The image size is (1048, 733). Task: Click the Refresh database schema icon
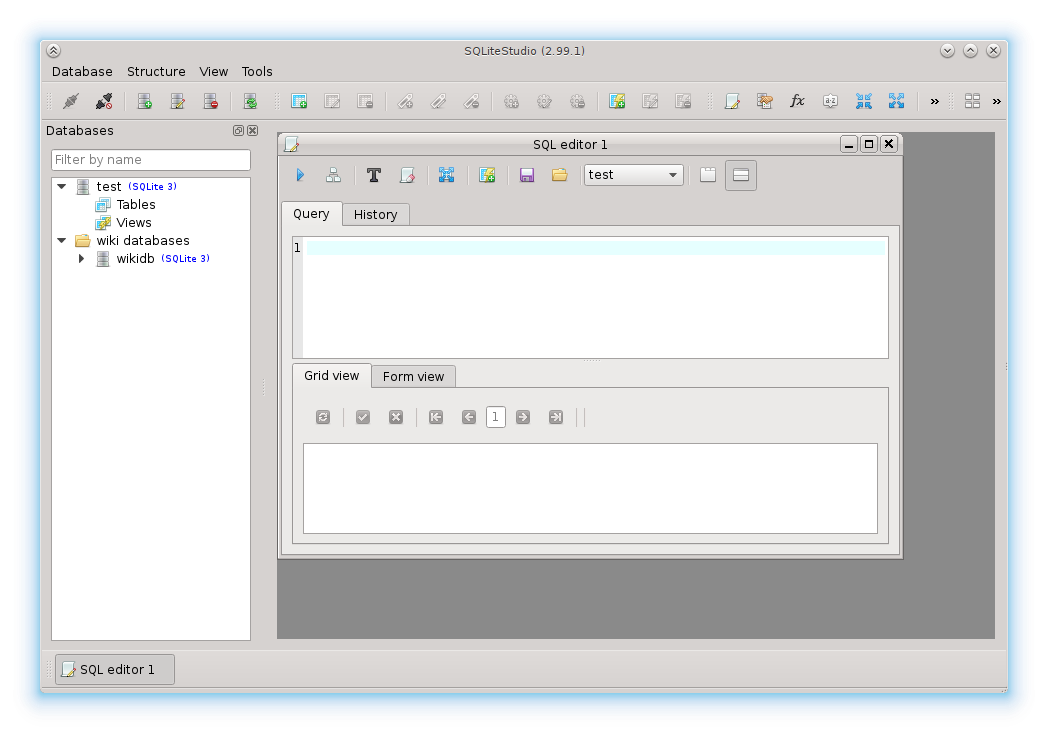coord(250,102)
